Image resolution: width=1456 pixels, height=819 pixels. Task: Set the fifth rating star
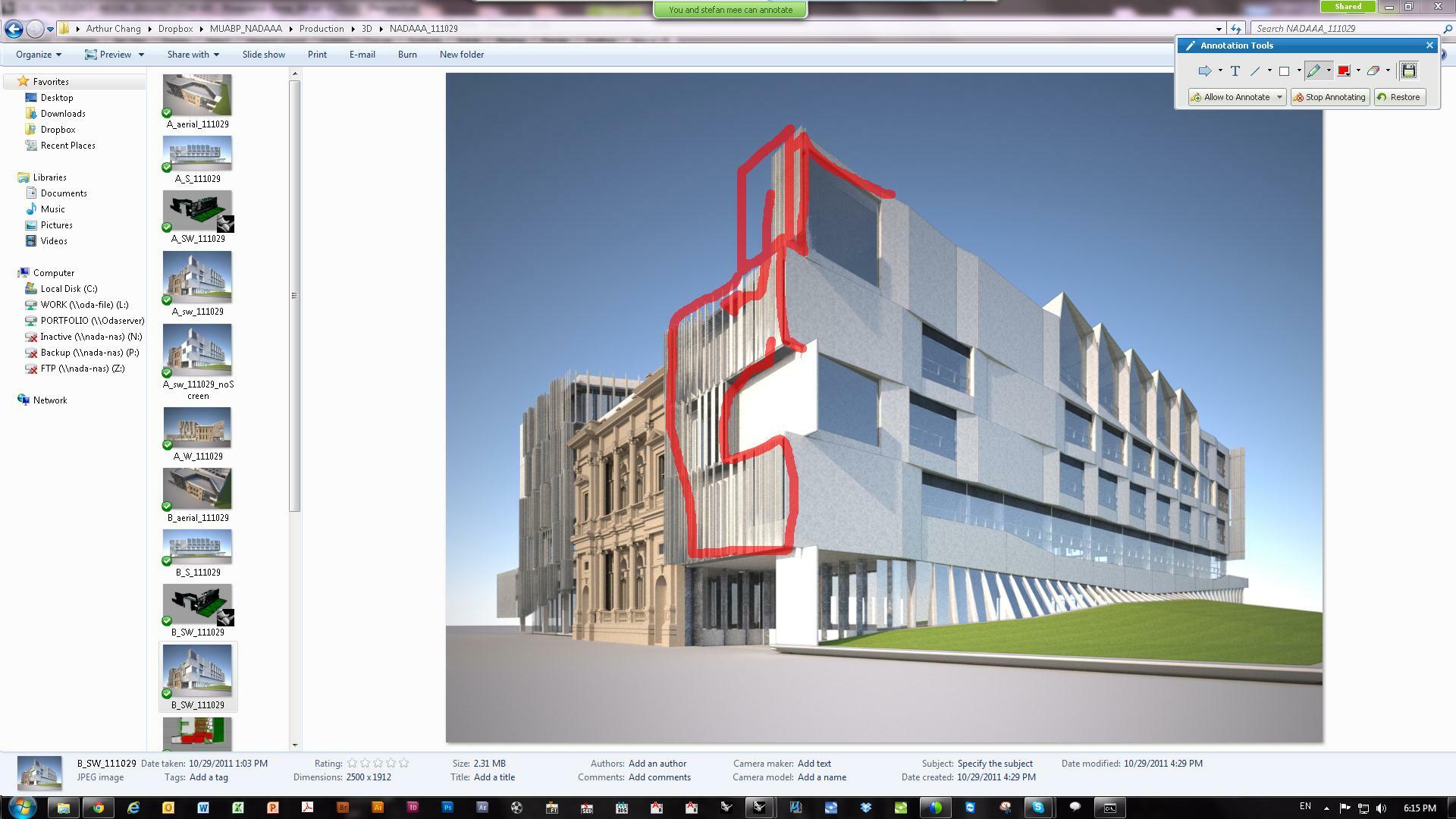[403, 764]
